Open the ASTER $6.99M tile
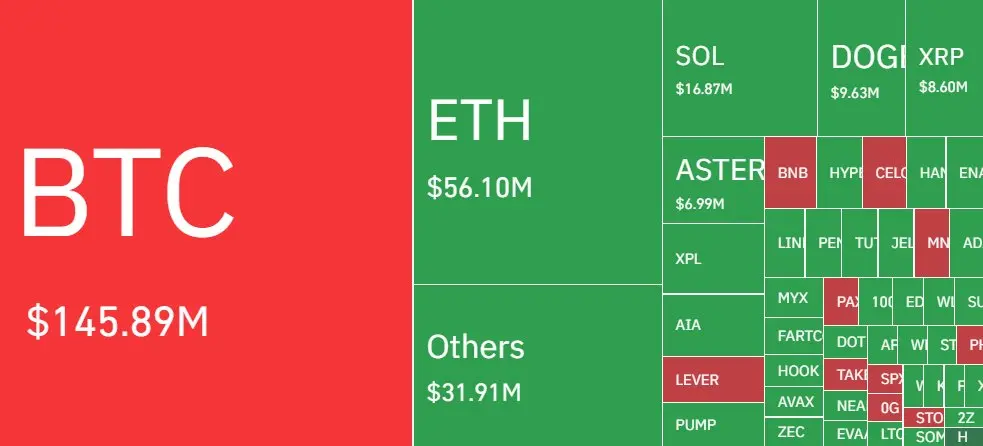Viewport: 983px width, 446px height. pyautogui.click(x=713, y=180)
